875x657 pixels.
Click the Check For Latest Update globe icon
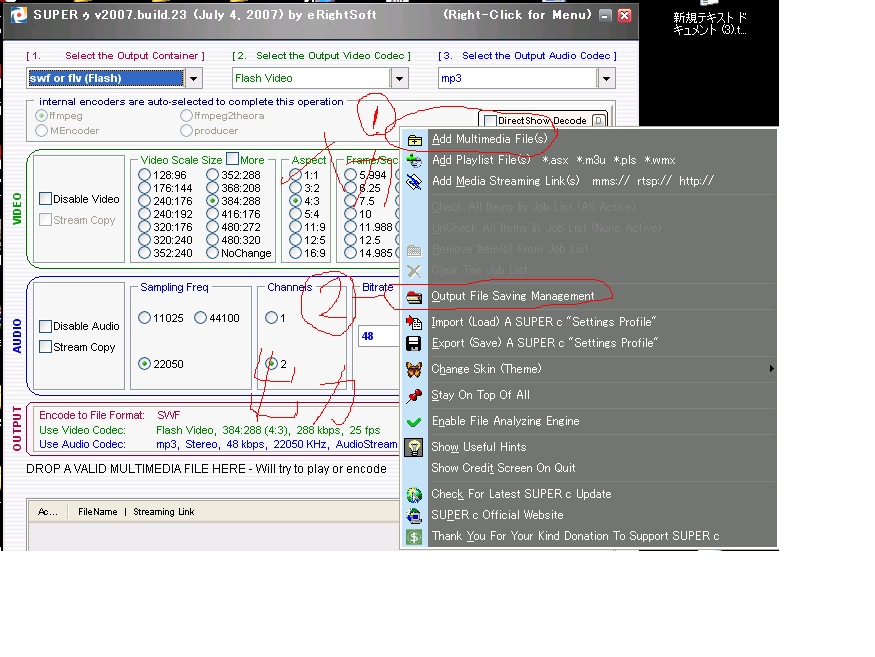pos(414,495)
